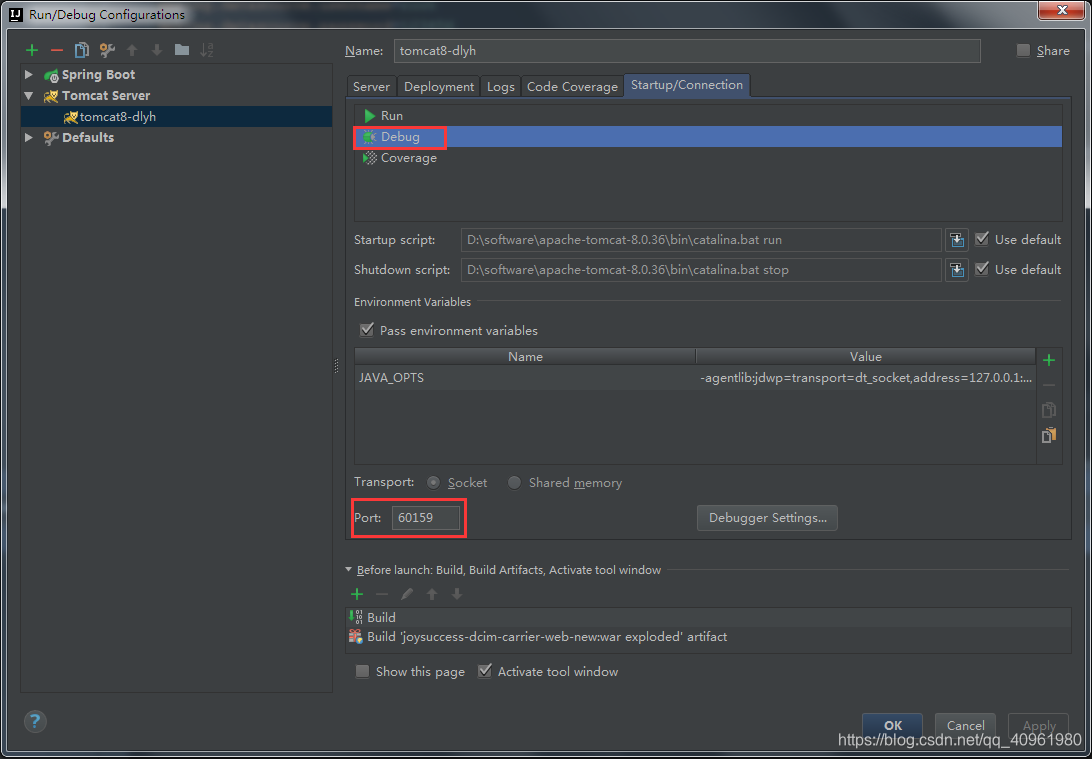
Task: Remove the selected configuration with the red minus
Action: point(57,50)
